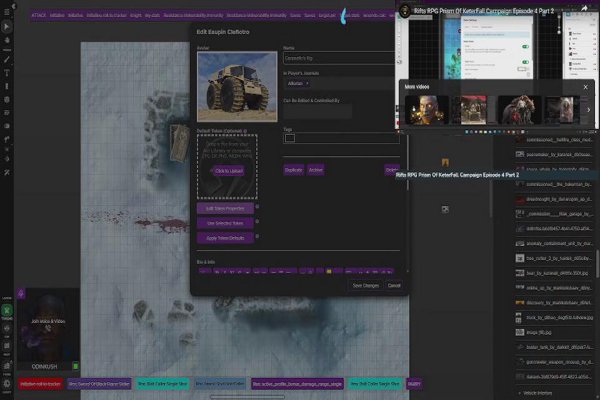
Task: Cancel the character edit dialog
Action: tap(394, 286)
